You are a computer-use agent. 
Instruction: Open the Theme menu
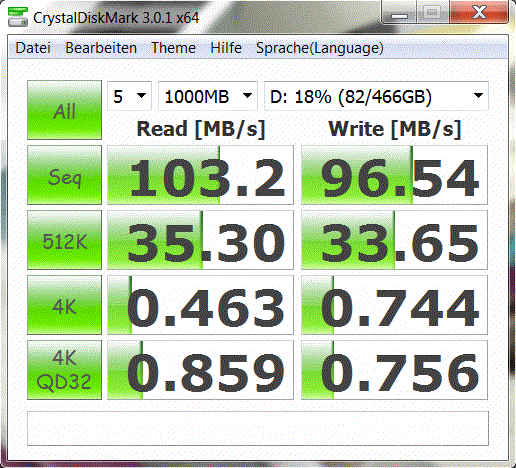[x=173, y=48]
